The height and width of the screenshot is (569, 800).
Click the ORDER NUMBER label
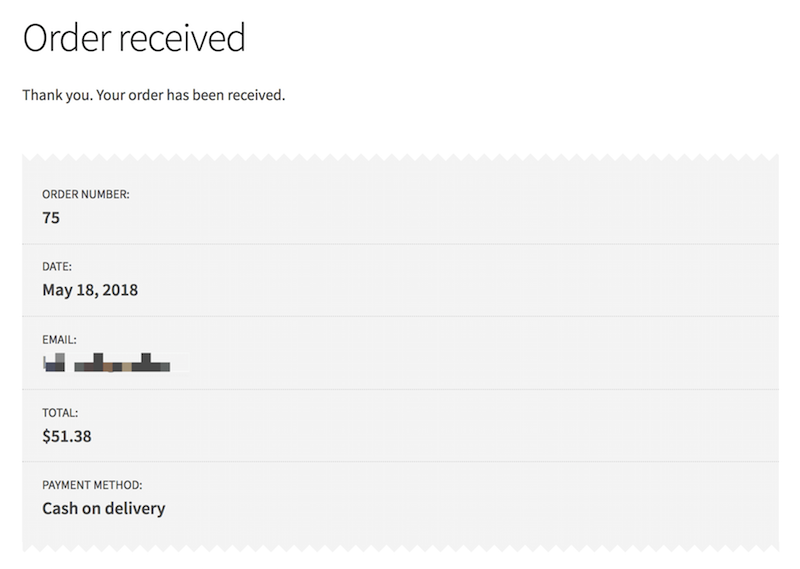[x=86, y=195]
